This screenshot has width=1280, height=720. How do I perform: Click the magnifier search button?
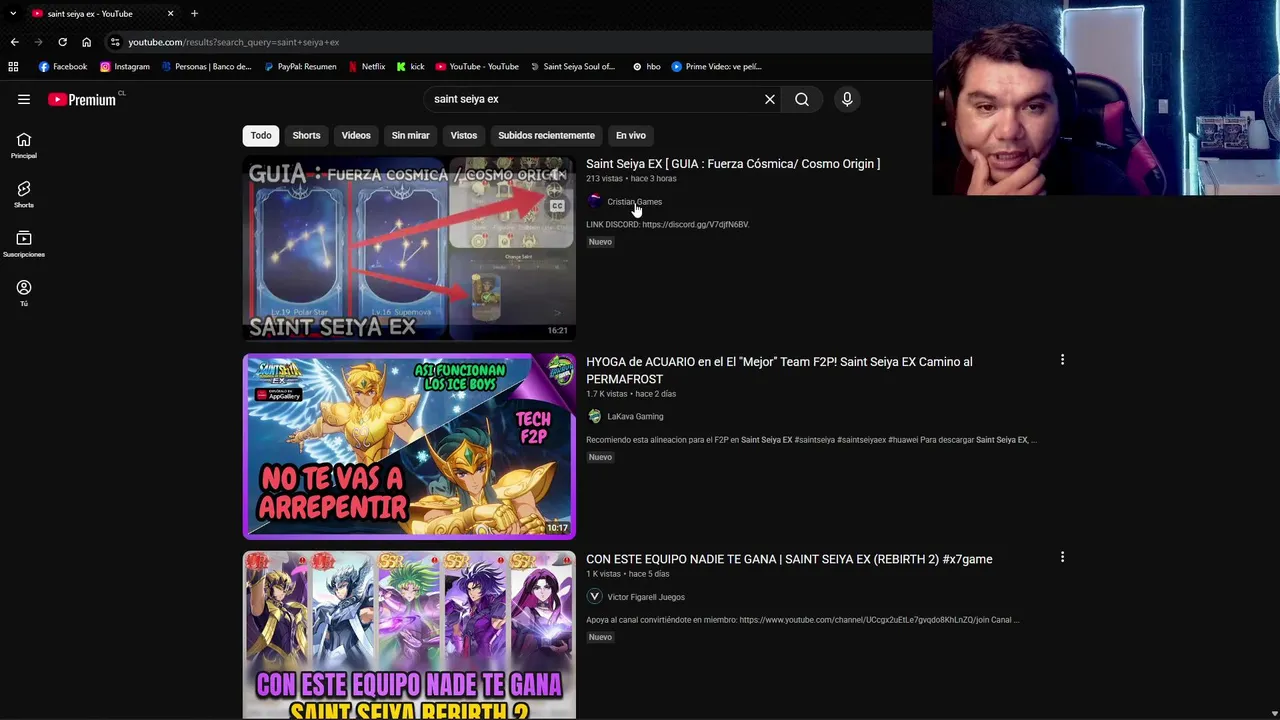(802, 99)
